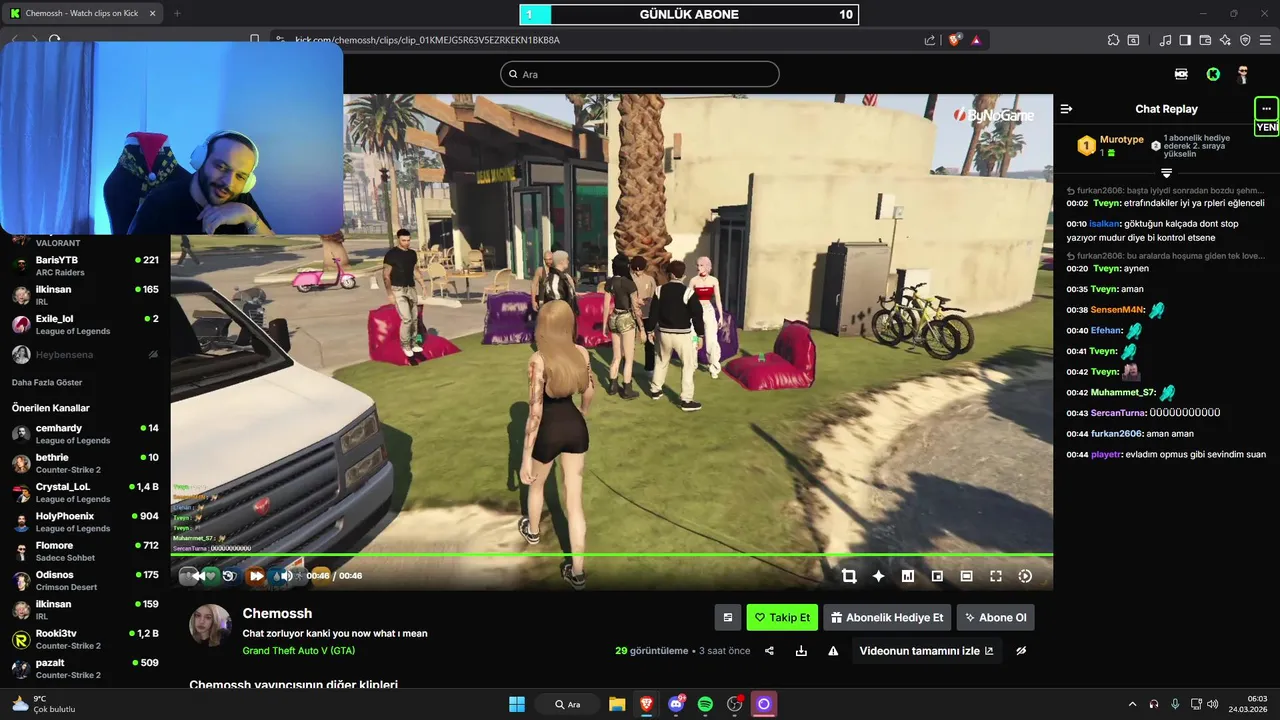Click the crop clip icon in player

coord(849,576)
